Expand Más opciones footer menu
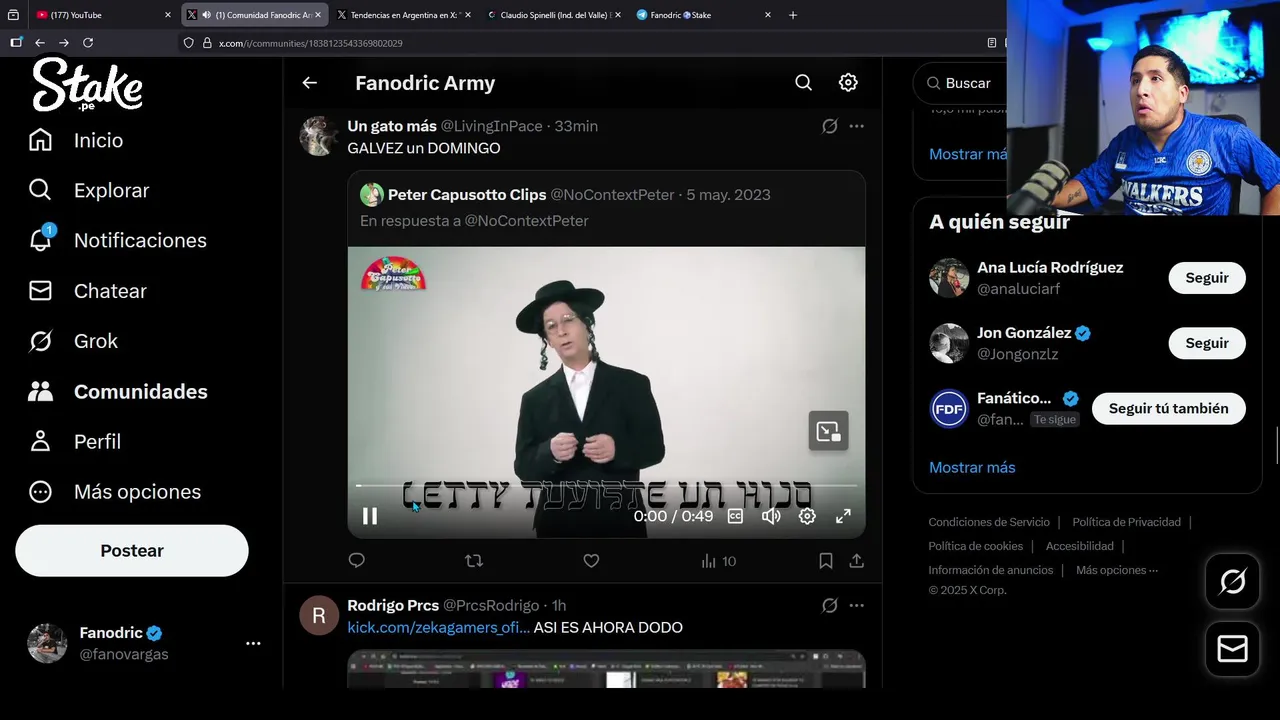This screenshot has width=1280, height=720. click(1117, 570)
